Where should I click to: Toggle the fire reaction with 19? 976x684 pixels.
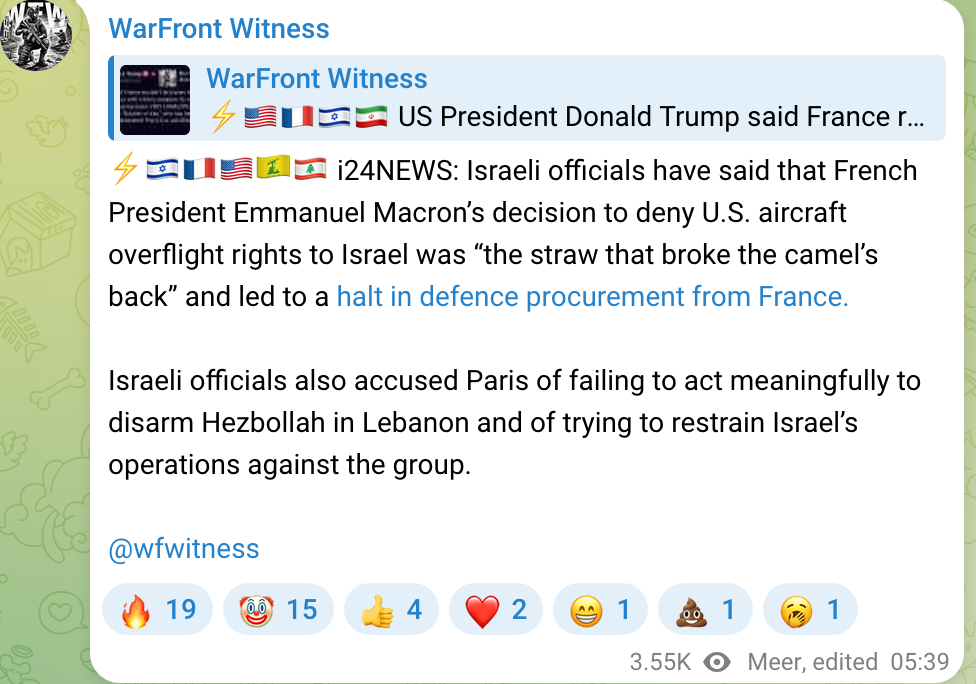tap(158, 609)
